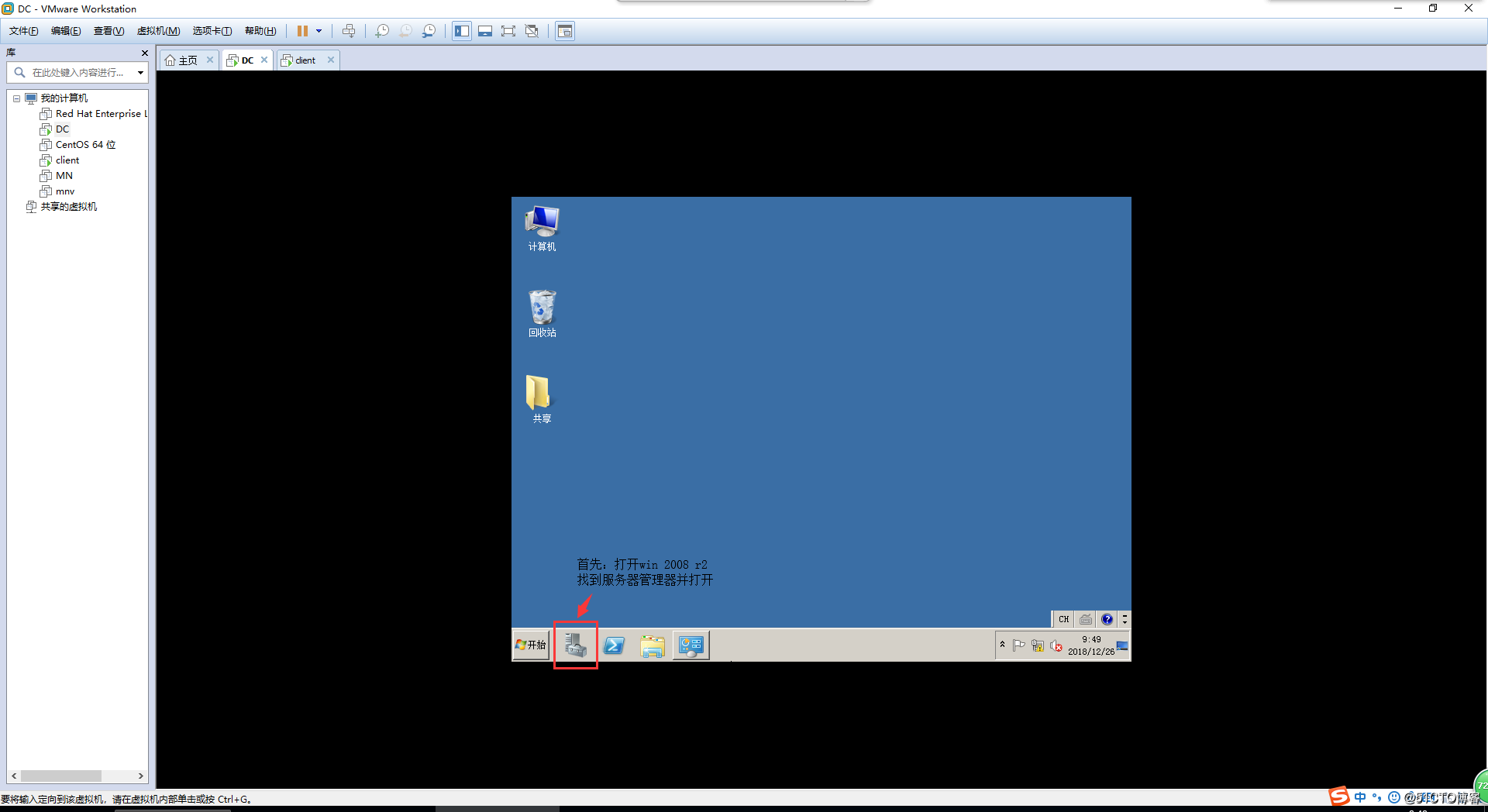Select the 回收站 recycle bin icon

tap(542, 314)
